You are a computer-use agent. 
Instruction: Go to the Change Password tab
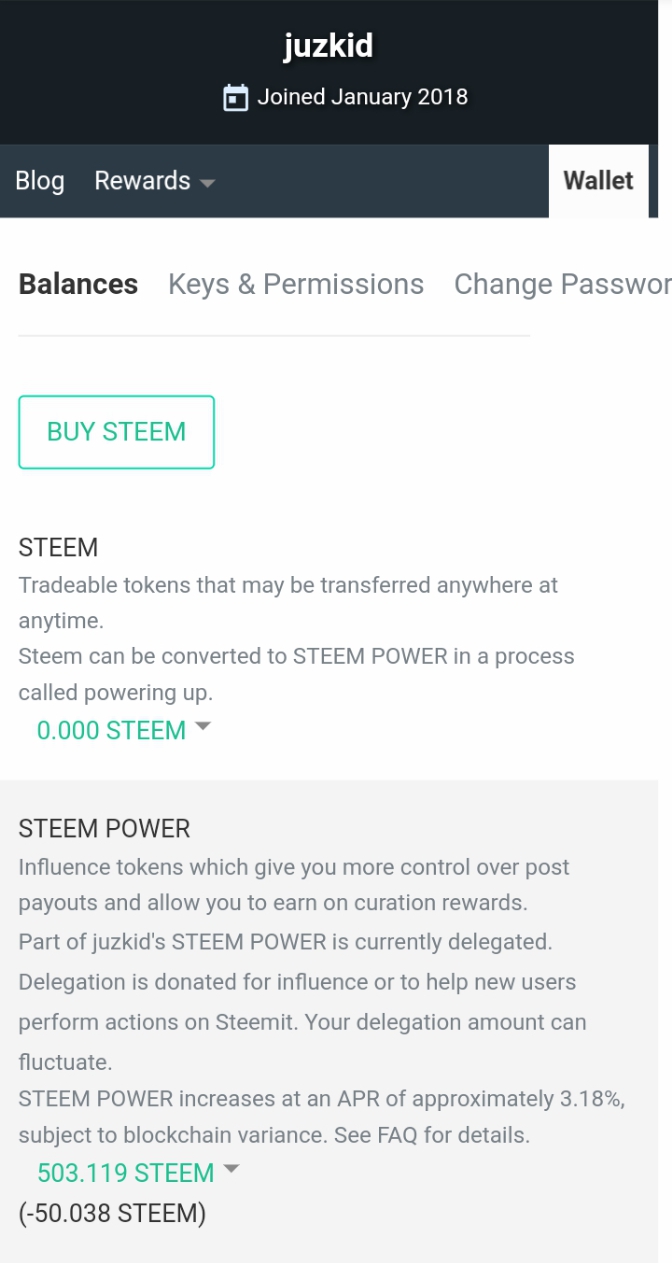tap(562, 284)
